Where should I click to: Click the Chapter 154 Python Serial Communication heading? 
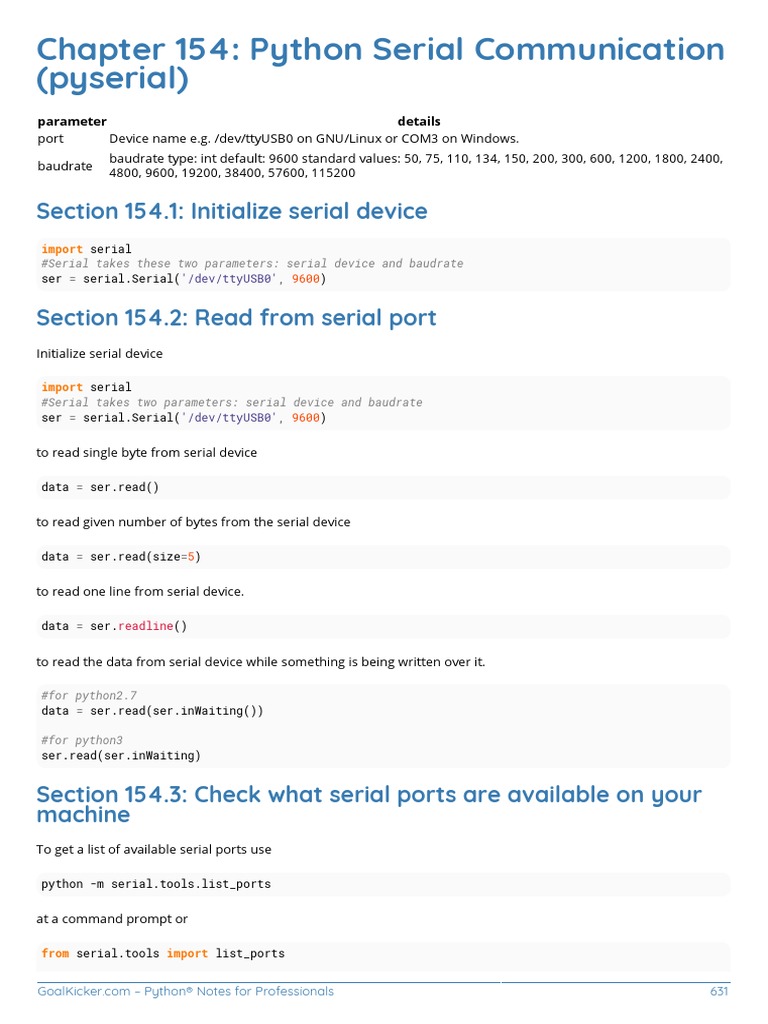coord(381,64)
